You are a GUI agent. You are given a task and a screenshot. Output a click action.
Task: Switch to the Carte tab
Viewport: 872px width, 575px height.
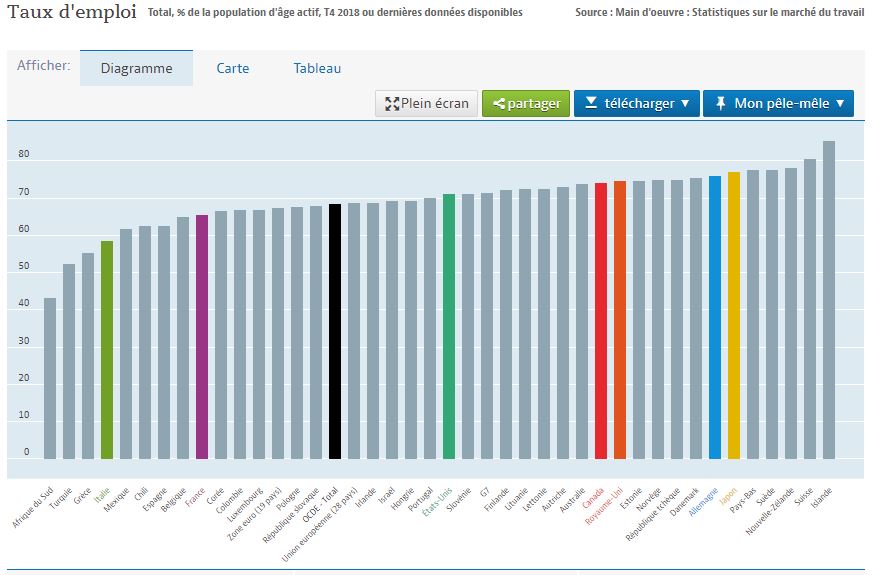pos(232,68)
